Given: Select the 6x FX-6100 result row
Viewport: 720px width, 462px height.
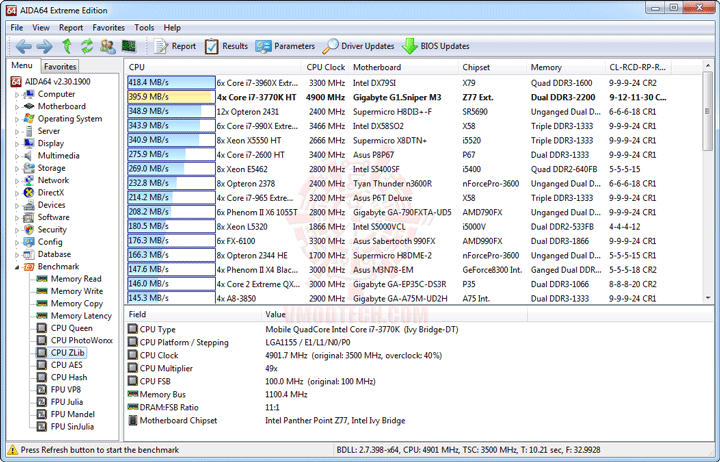Looking at the screenshot, I should [x=413, y=241].
